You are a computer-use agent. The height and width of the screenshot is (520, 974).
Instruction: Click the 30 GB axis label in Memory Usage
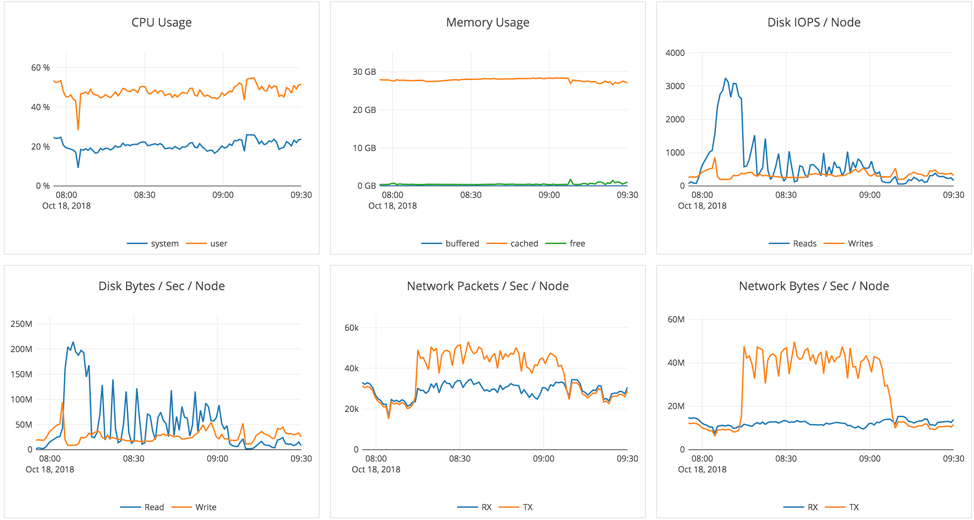pos(363,72)
